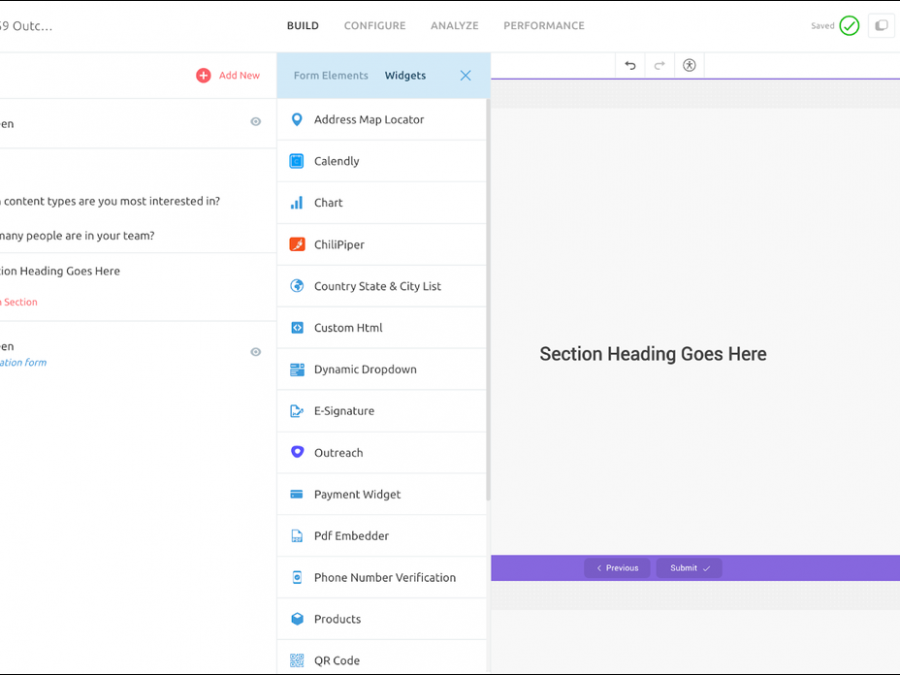900x675 pixels.
Task: Click the Address Map Locator pin icon
Action: 297,120
